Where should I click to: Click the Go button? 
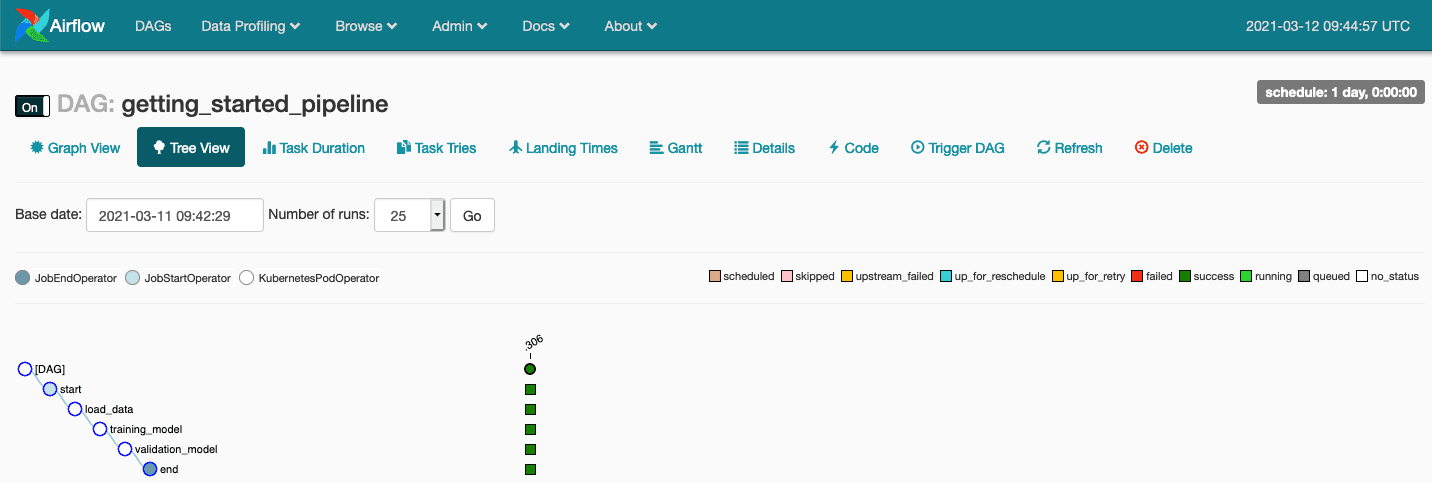click(472, 215)
